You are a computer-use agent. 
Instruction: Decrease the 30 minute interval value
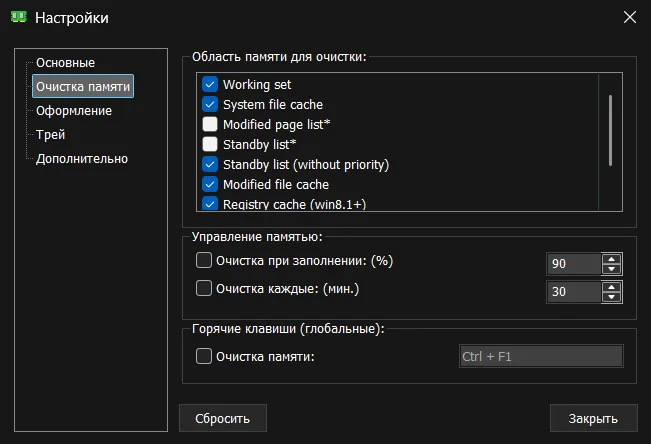(x=612, y=297)
